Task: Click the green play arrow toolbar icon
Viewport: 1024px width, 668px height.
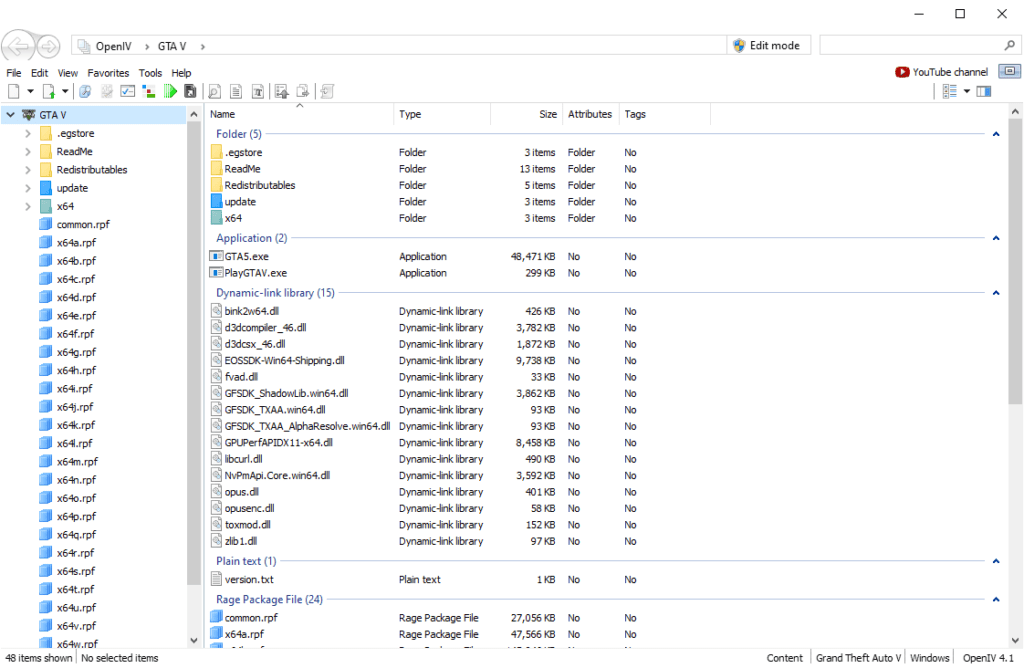Action: tap(170, 91)
